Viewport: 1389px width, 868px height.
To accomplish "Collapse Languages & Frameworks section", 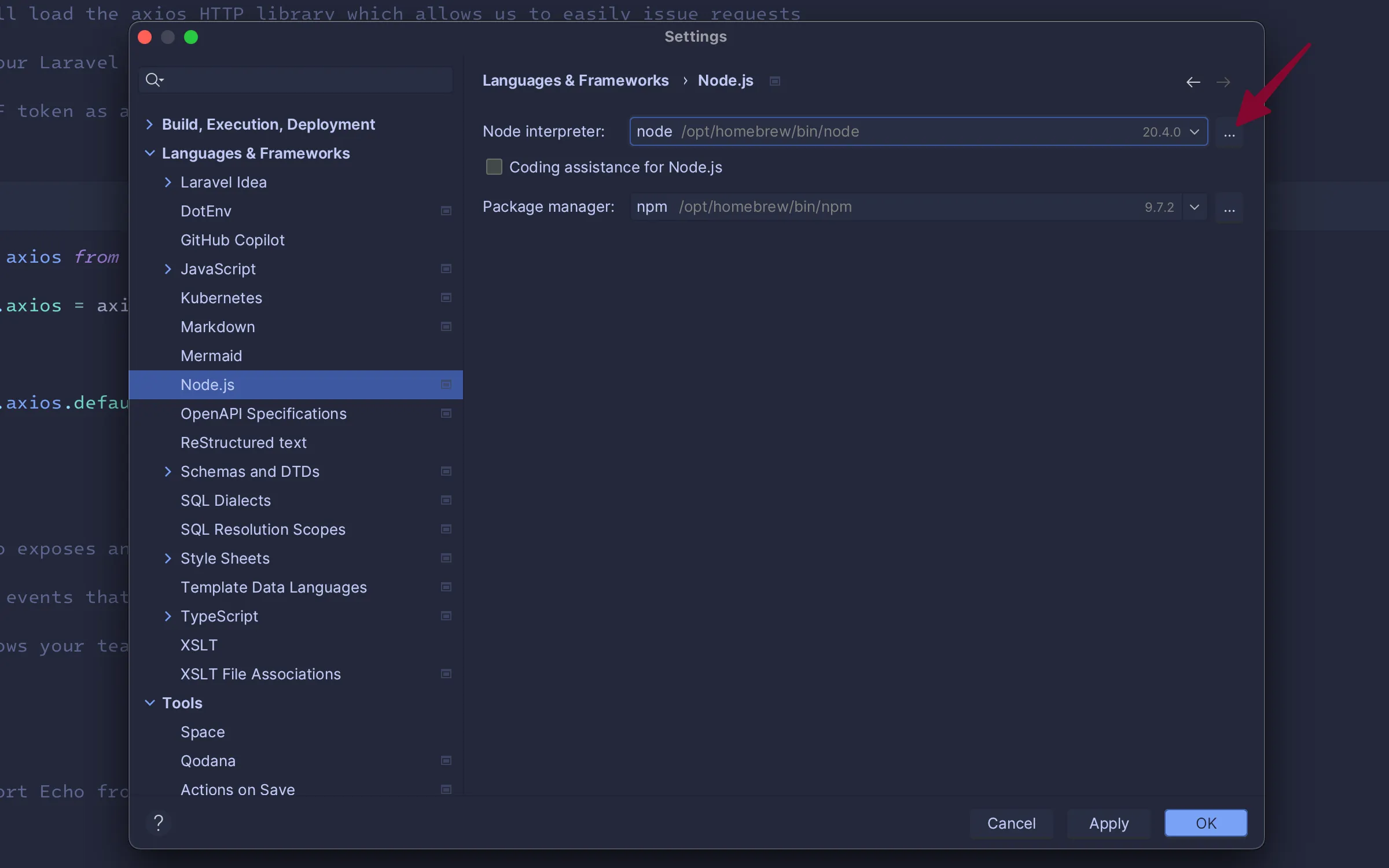I will 149,153.
